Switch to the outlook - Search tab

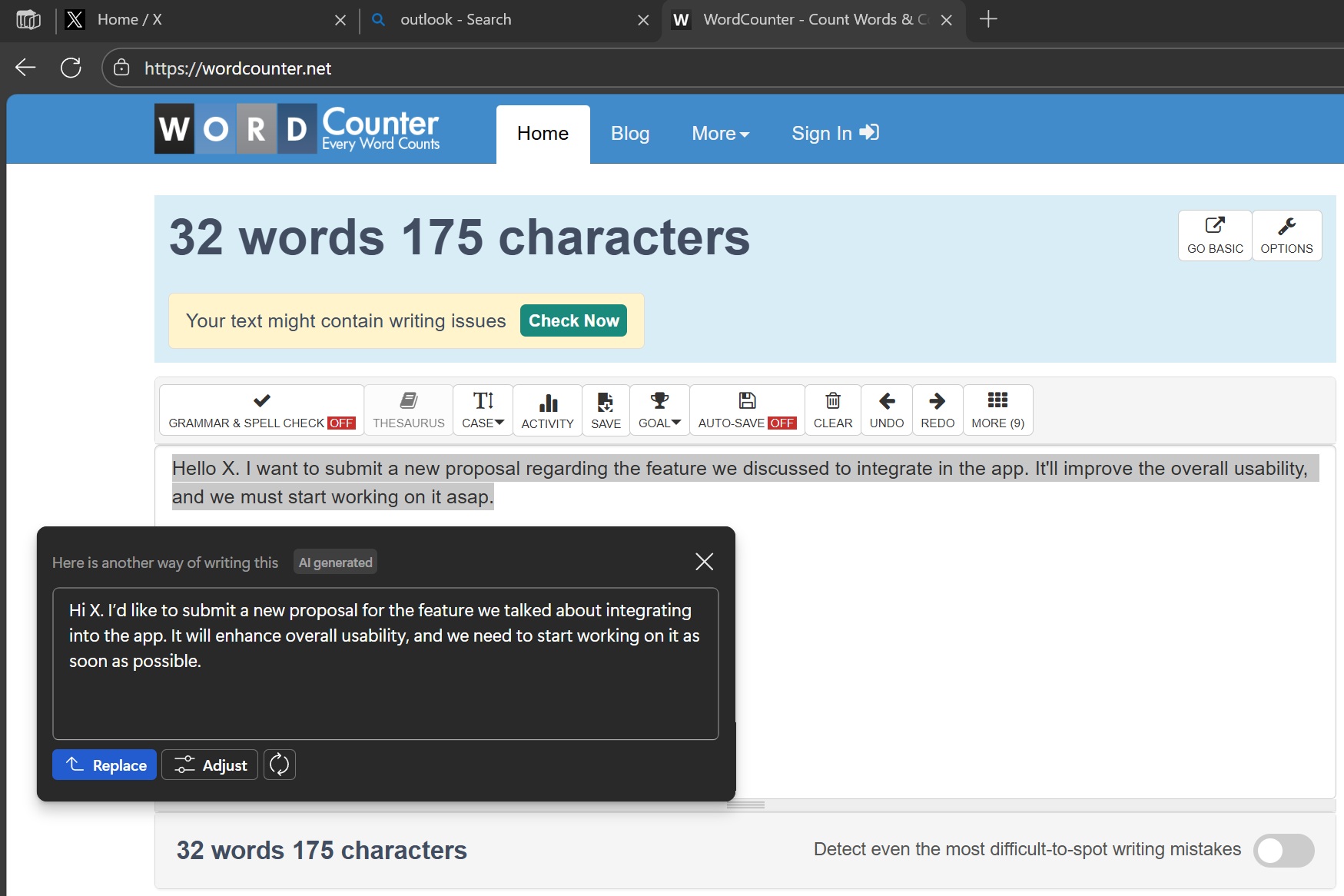click(x=455, y=20)
